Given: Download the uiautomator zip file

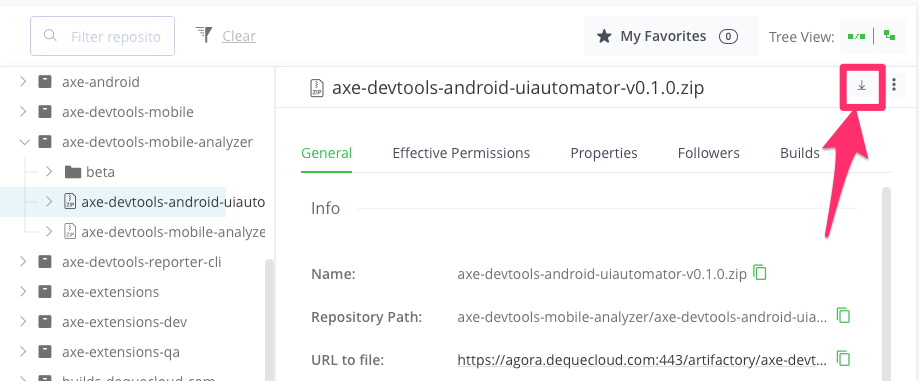Looking at the screenshot, I should tap(862, 86).
